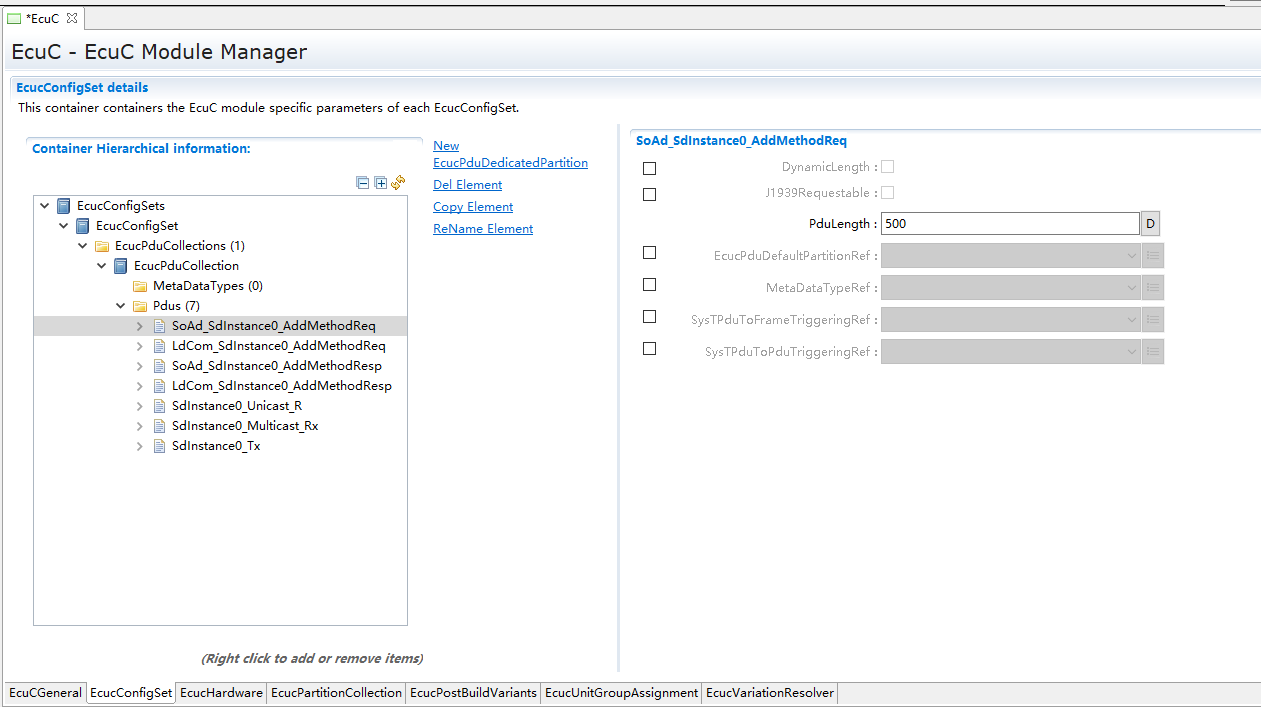This screenshot has width=1261, height=707.
Task: Click the collapse all tree icon
Action: 362,183
